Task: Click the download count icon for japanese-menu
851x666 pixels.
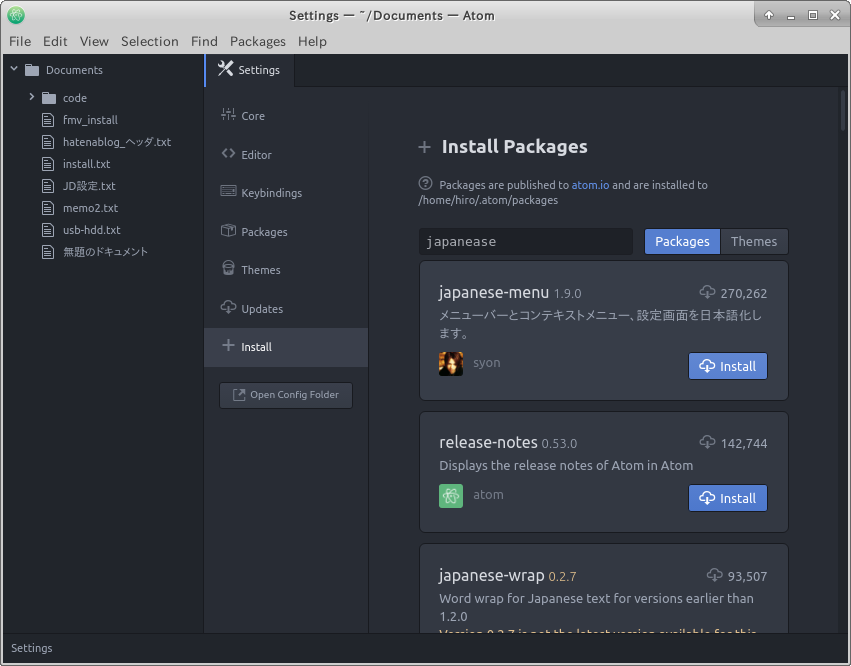Action: click(707, 292)
